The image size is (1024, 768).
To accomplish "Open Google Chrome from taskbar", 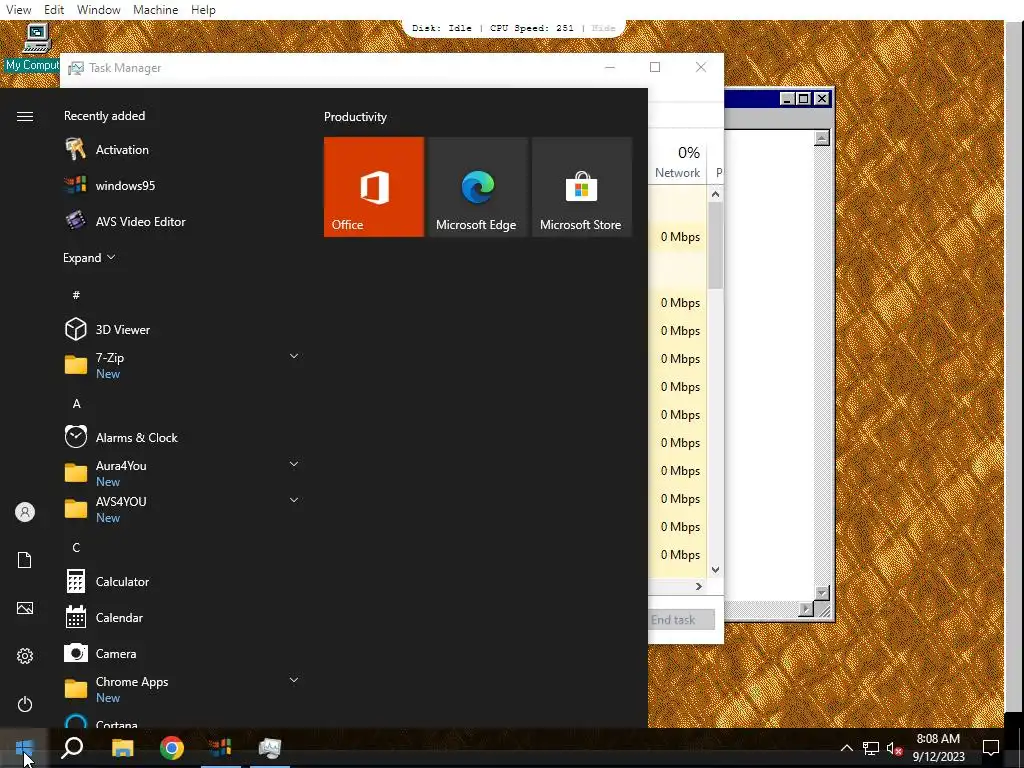I will pyautogui.click(x=172, y=748).
